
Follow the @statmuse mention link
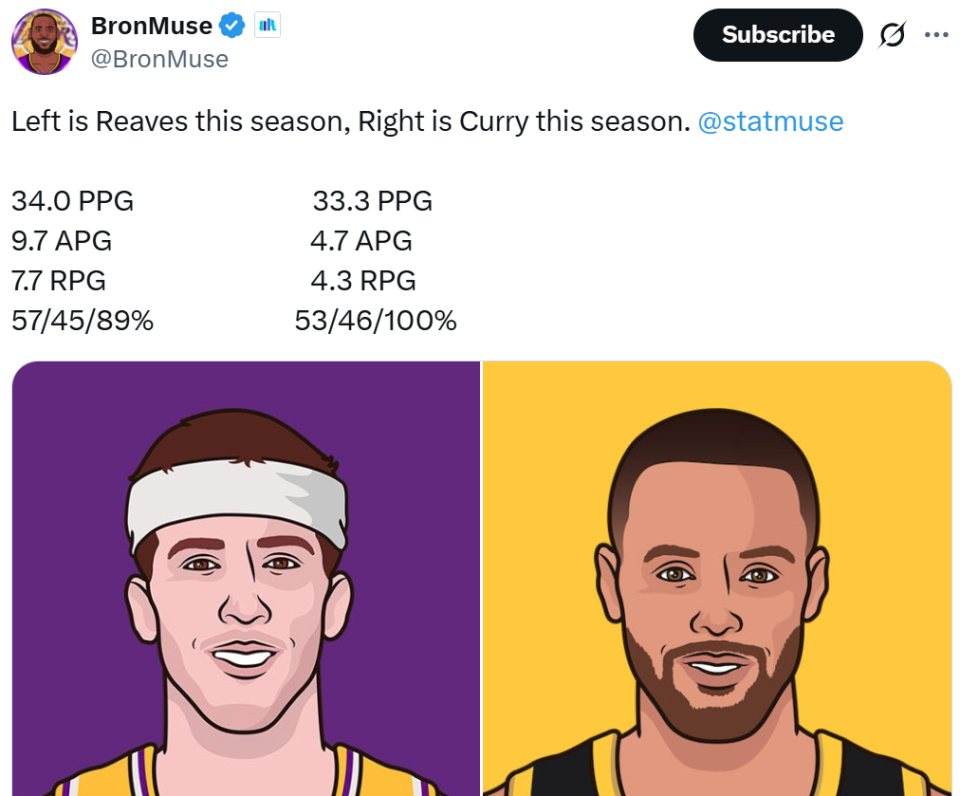pos(770,122)
